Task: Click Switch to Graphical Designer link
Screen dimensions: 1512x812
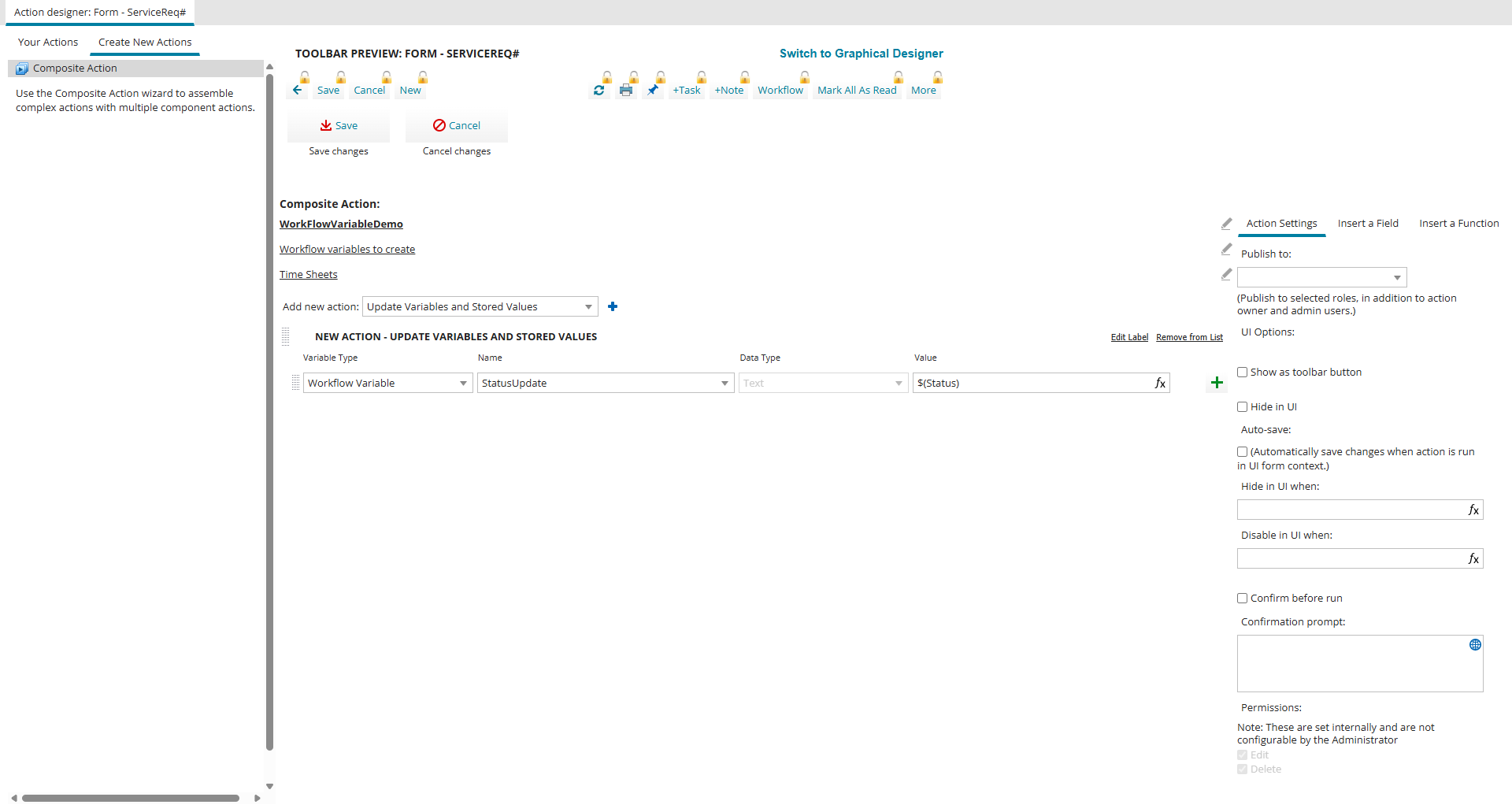Action: [x=861, y=54]
